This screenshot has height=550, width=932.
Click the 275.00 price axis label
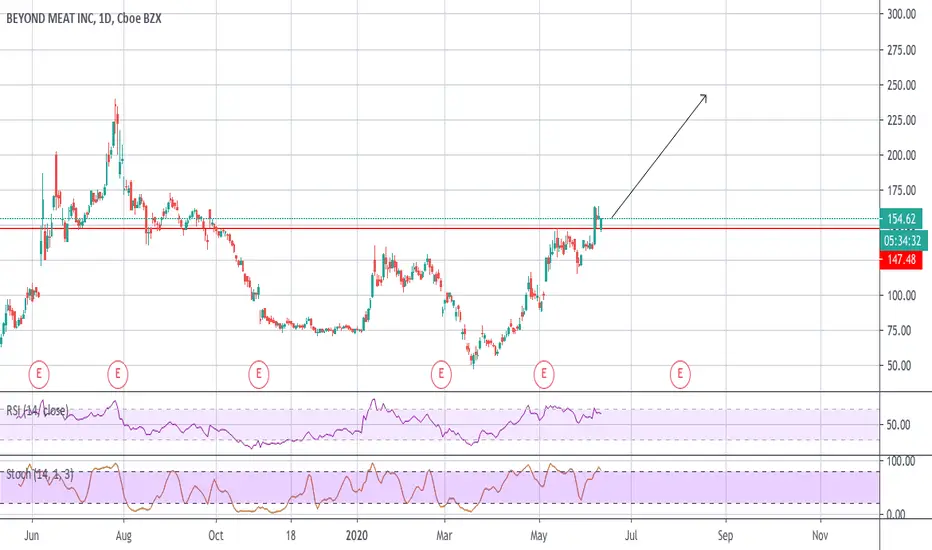tap(901, 50)
